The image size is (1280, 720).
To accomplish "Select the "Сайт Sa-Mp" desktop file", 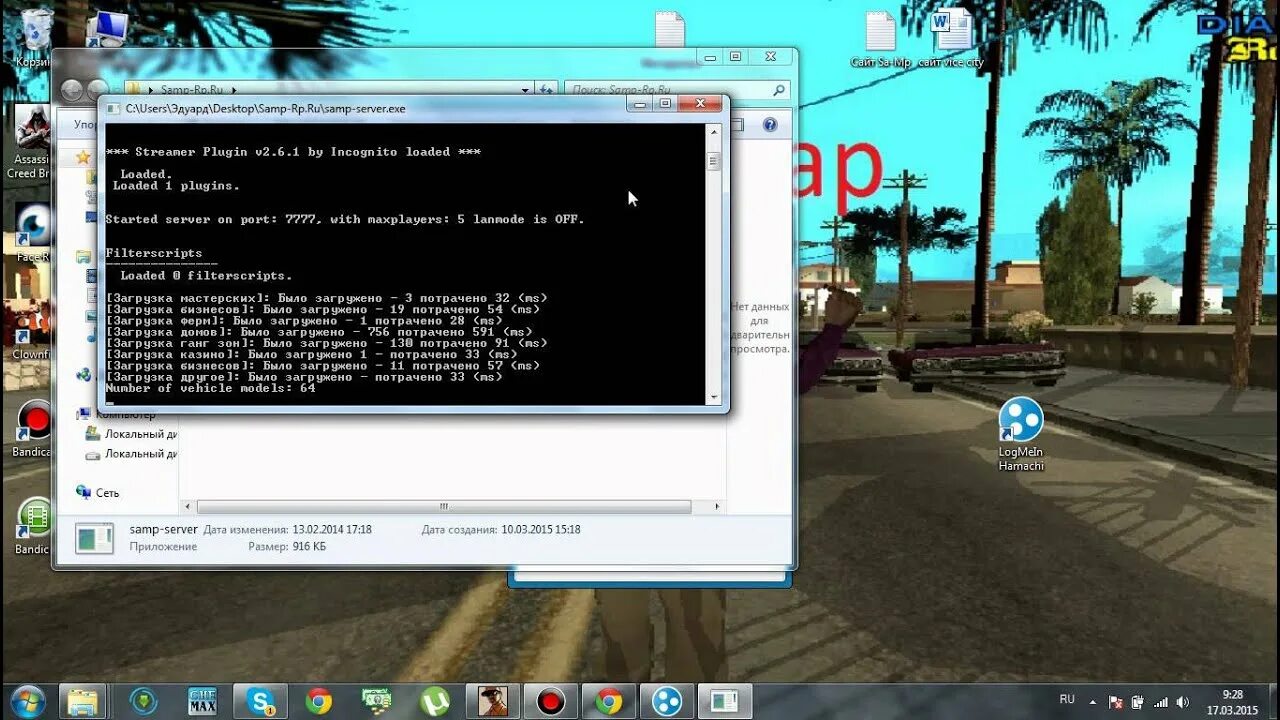I will (881, 38).
